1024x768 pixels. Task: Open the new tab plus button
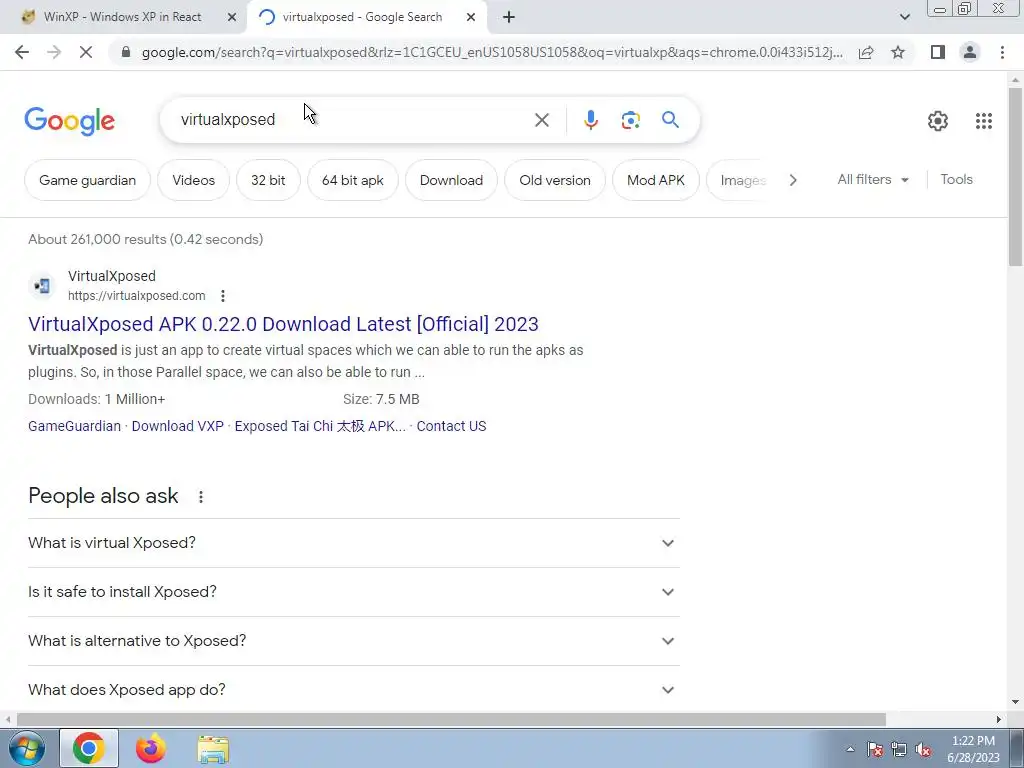509,18
